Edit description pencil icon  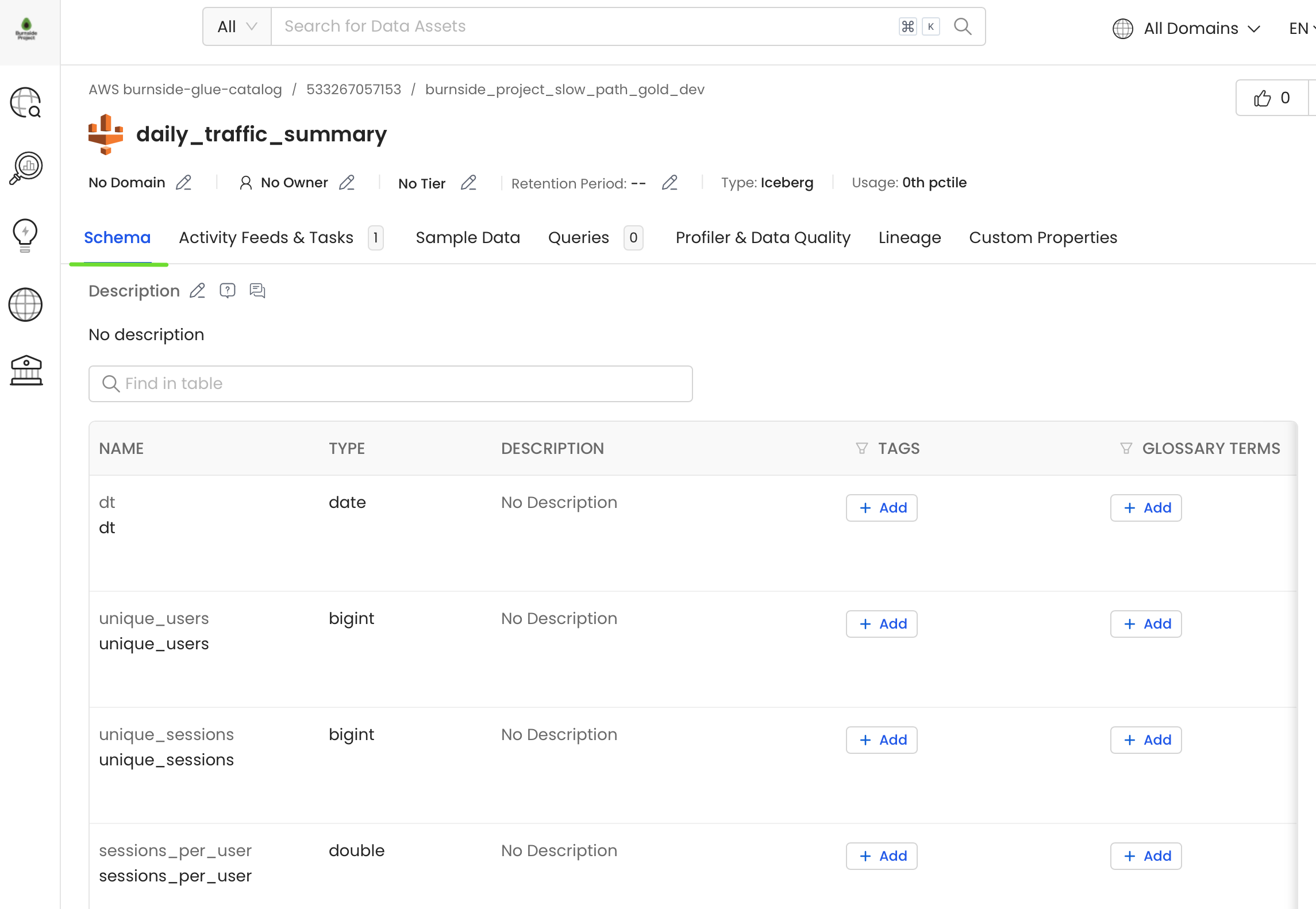pos(197,291)
